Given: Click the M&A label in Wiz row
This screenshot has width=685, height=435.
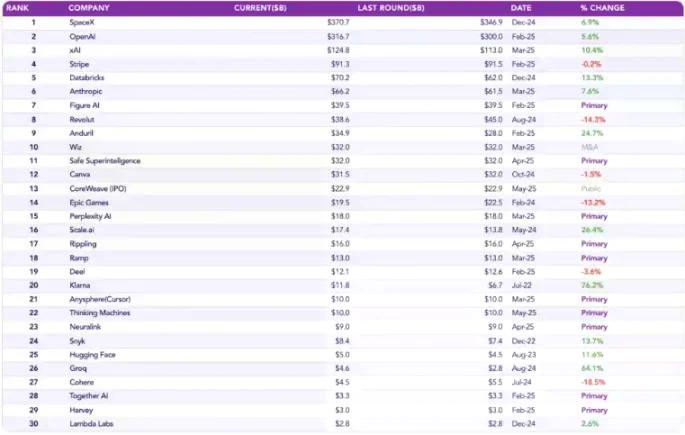Looking at the screenshot, I should point(589,146).
